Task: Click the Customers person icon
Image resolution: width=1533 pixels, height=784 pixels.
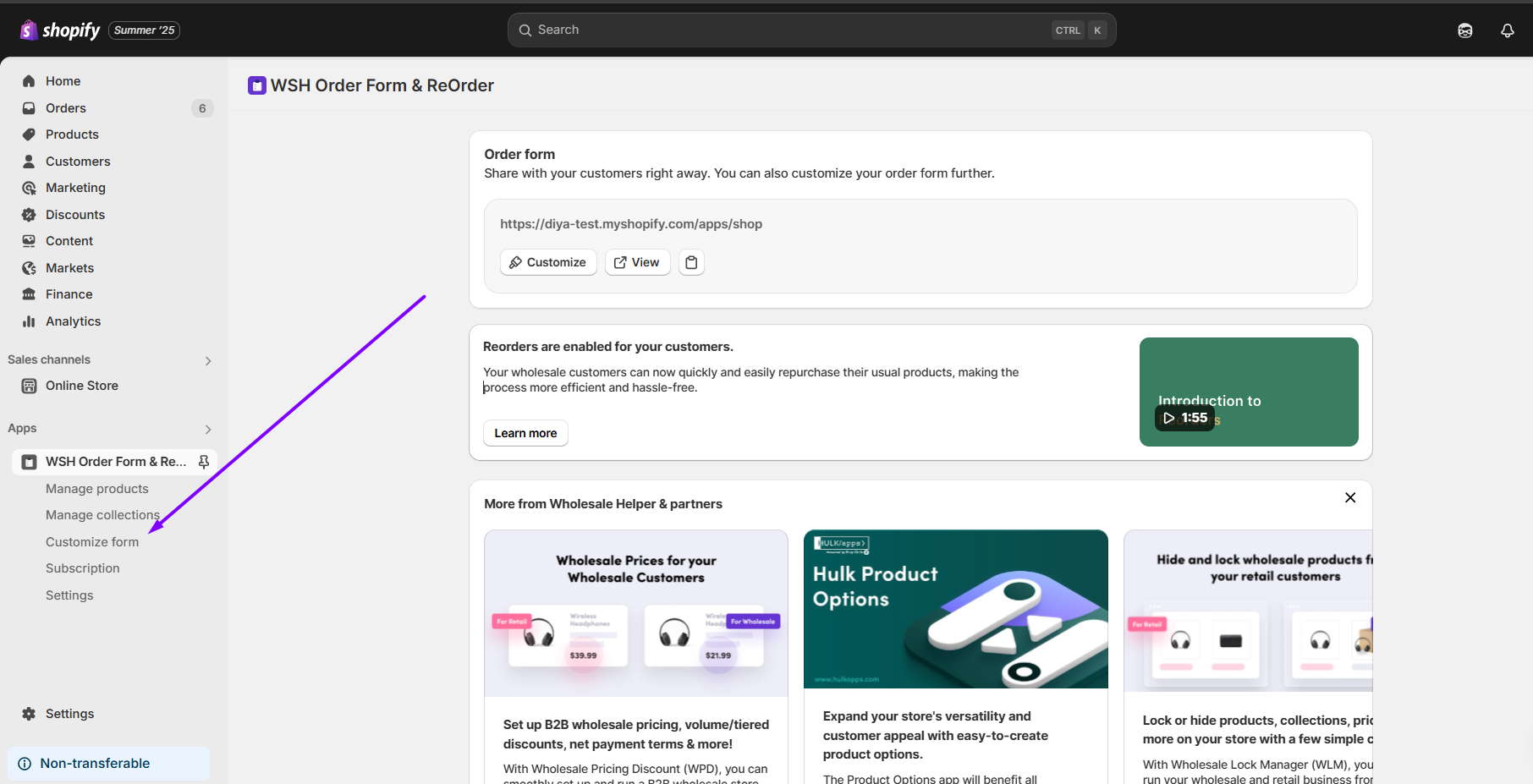Action: point(29,162)
